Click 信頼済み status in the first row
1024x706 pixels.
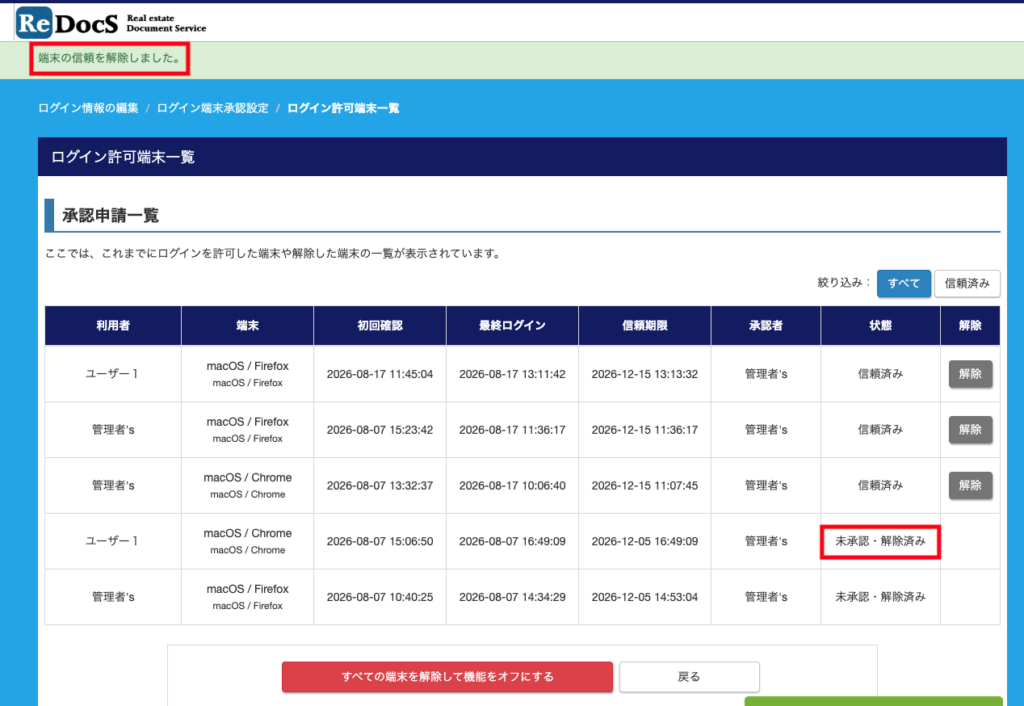point(880,374)
